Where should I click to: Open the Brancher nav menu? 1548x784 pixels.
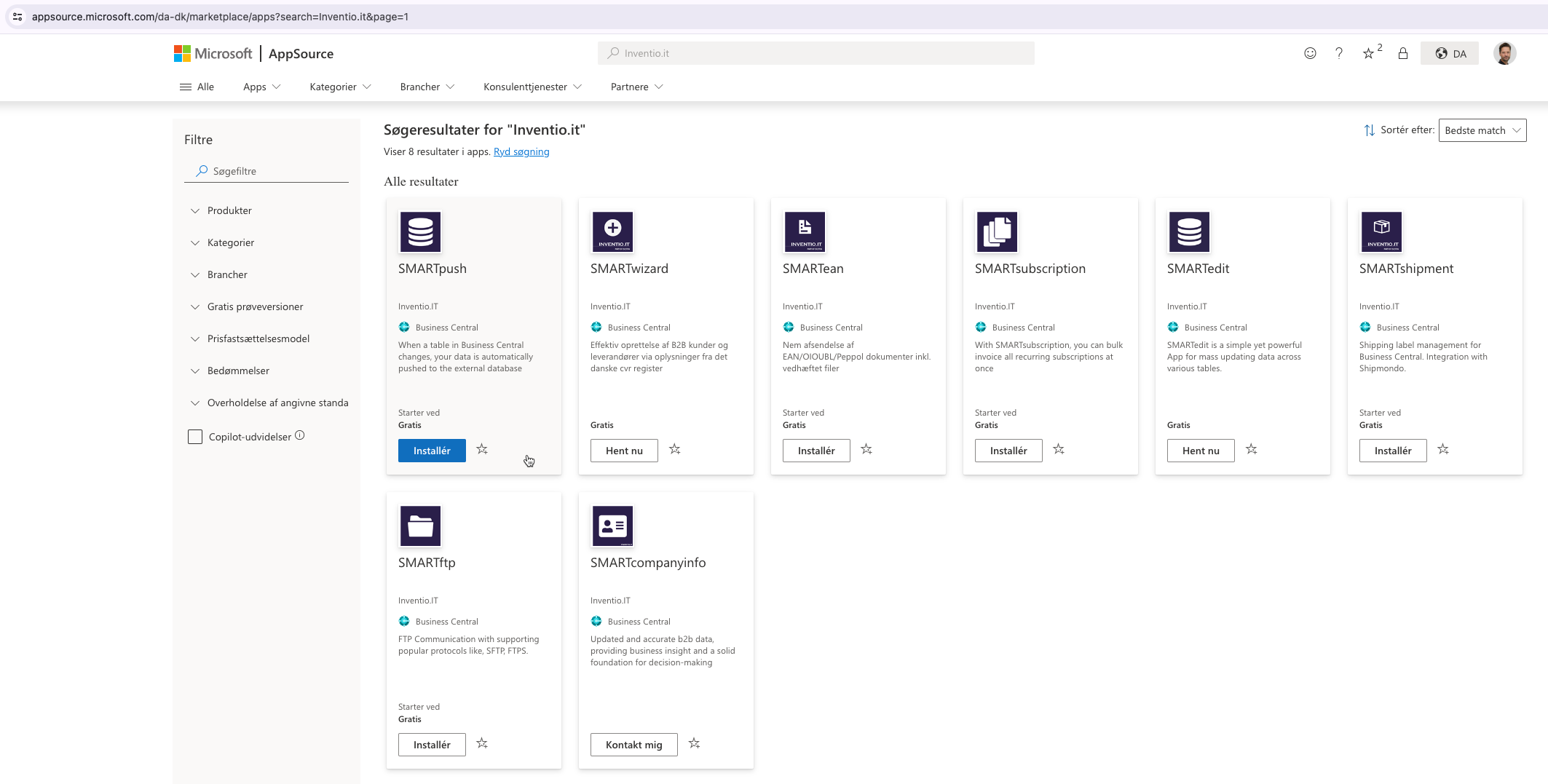(427, 87)
